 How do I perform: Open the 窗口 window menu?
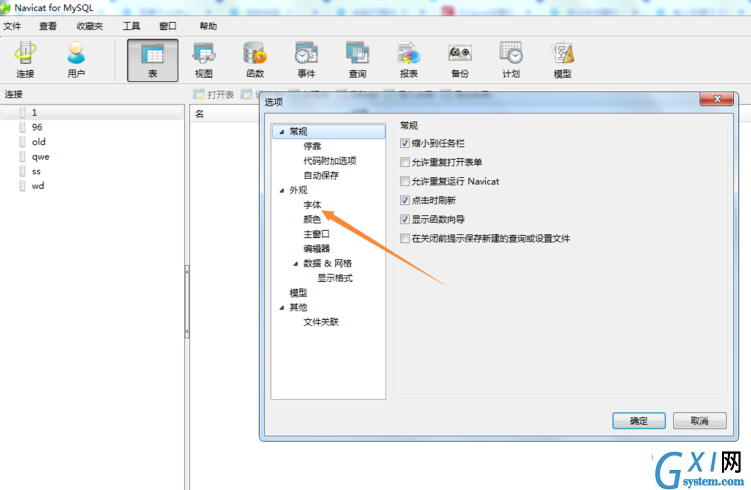pyautogui.click(x=168, y=26)
